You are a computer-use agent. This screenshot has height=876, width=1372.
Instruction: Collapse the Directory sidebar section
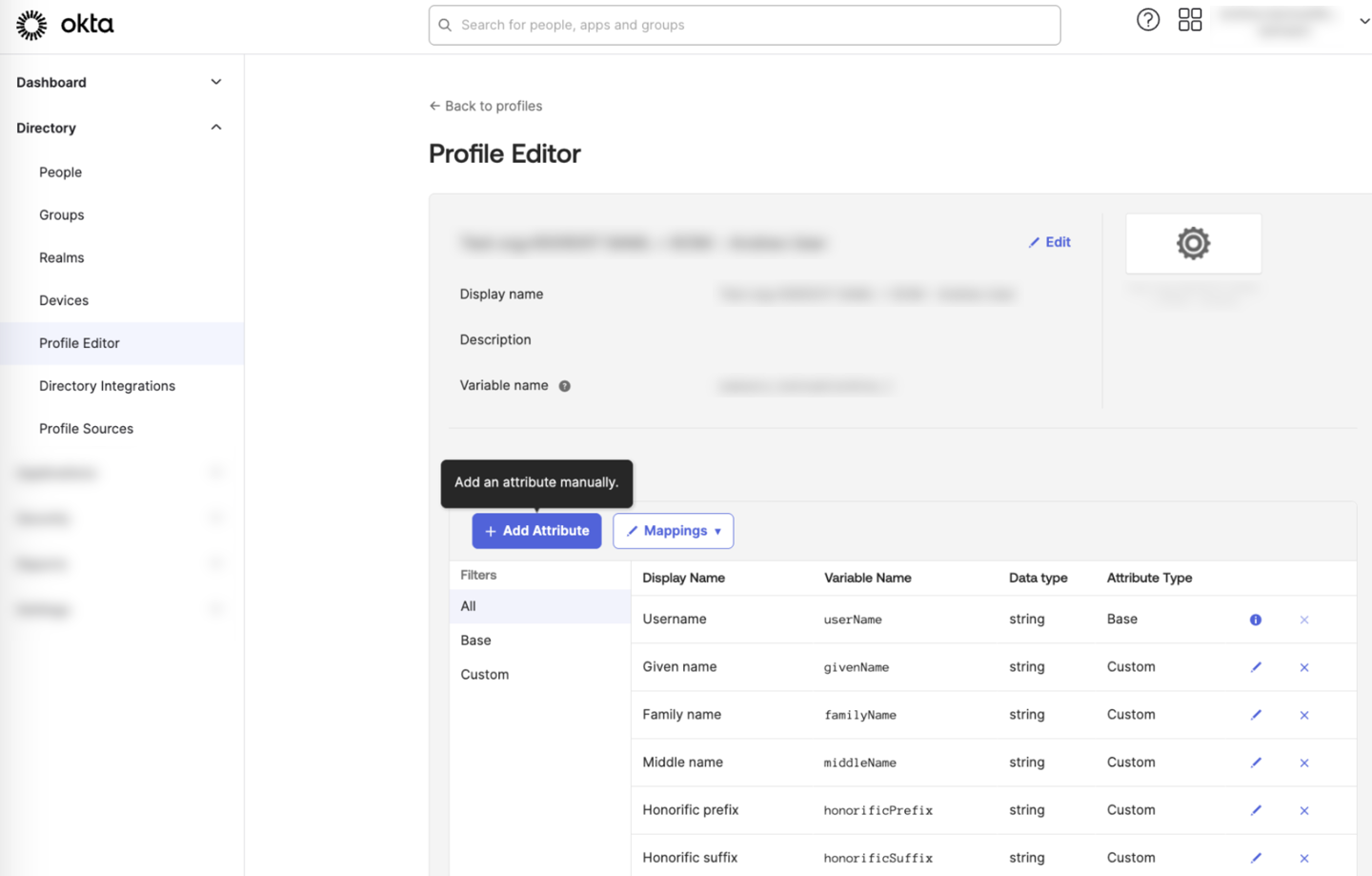click(x=215, y=128)
